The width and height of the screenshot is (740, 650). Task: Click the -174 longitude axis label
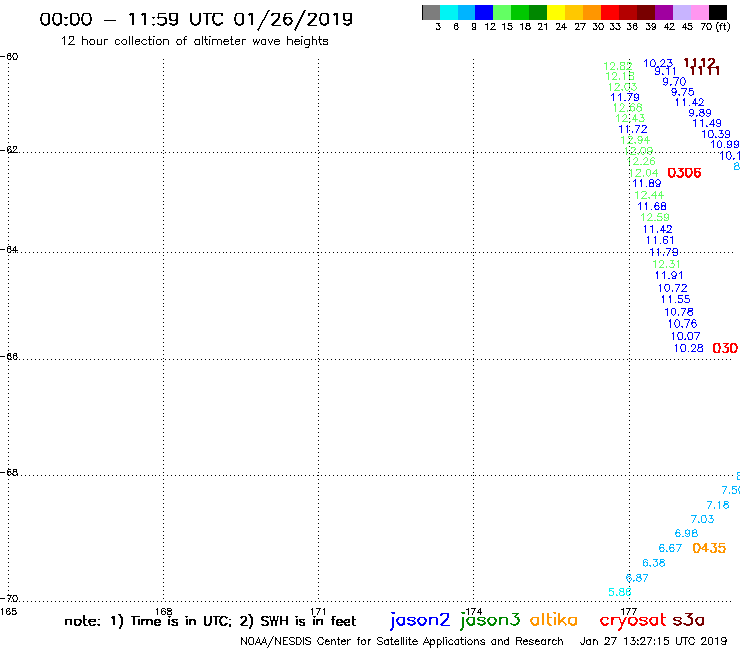(472, 611)
